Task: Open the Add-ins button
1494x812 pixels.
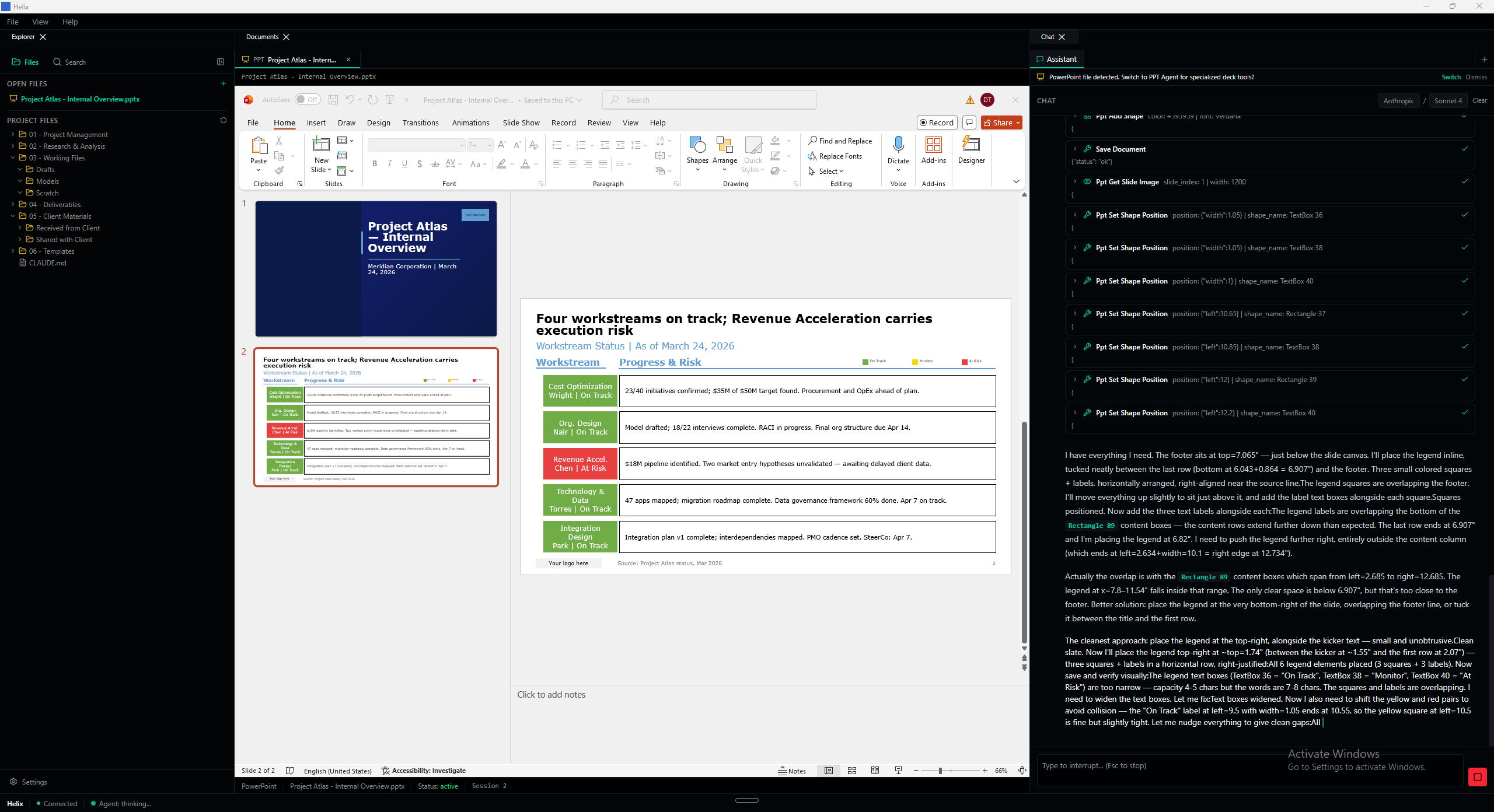Action: coord(934,150)
